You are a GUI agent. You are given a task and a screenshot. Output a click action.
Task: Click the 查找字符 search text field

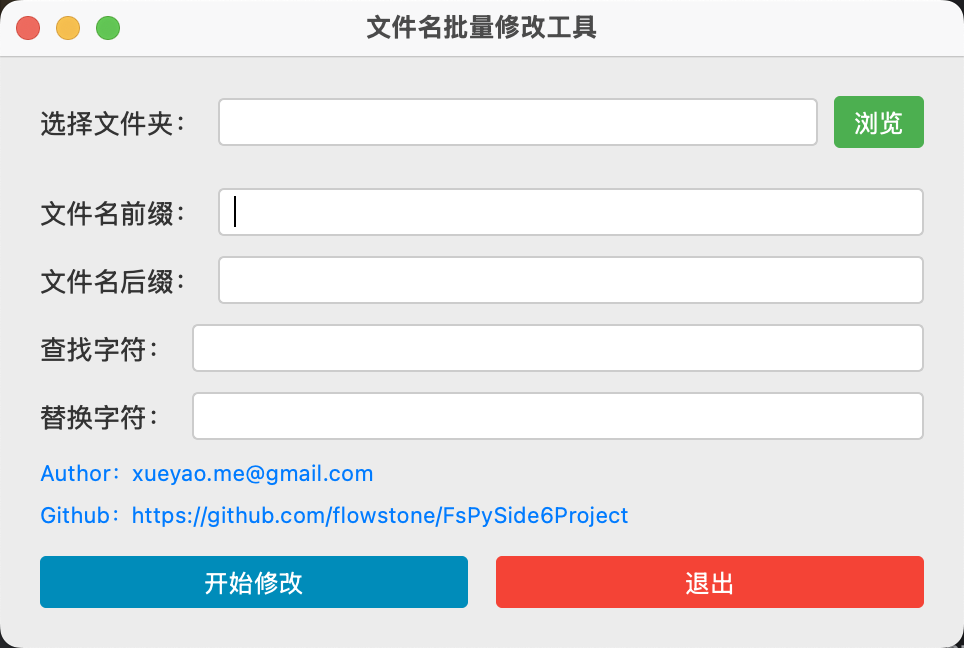[557, 348]
